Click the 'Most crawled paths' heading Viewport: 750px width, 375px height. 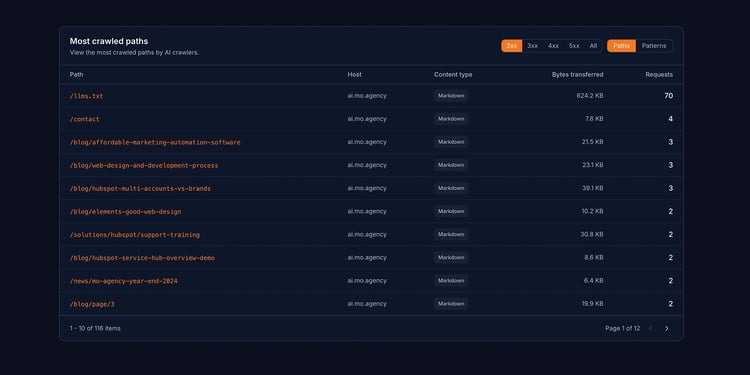109,42
